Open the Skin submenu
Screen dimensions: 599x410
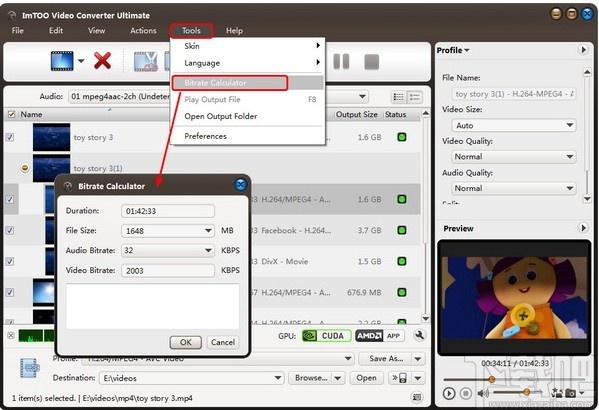pos(248,46)
